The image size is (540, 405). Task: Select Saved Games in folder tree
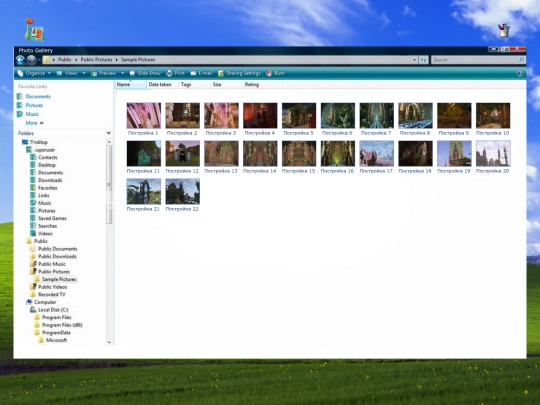tap(49, 218)
